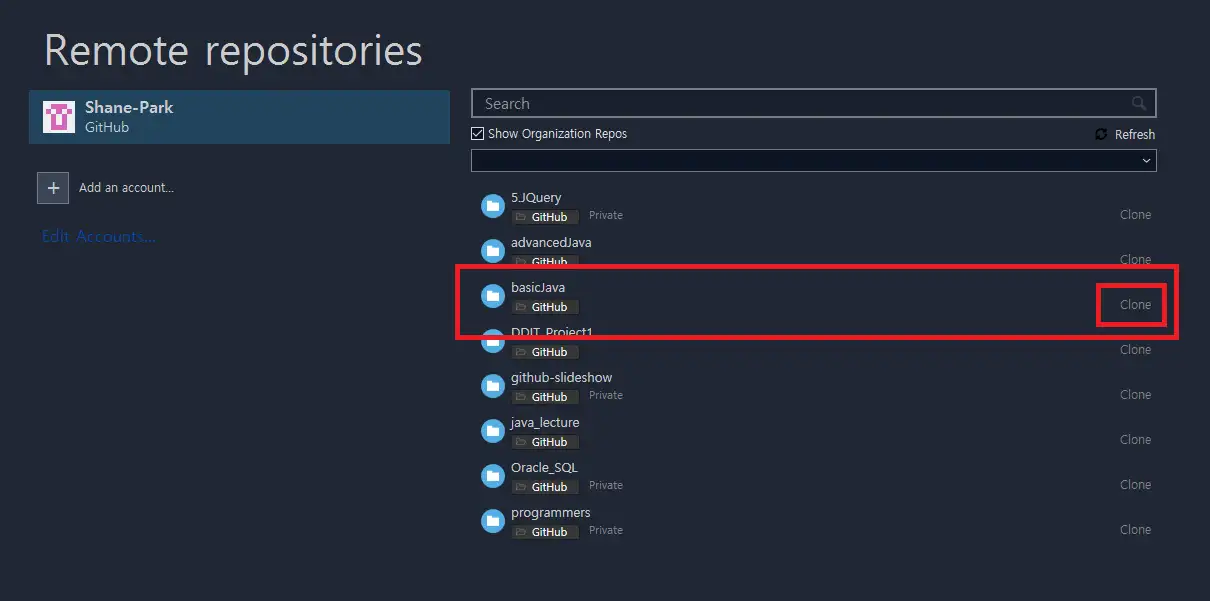Toggle the Show Organization Repos checkbox

tap(477, 133)
